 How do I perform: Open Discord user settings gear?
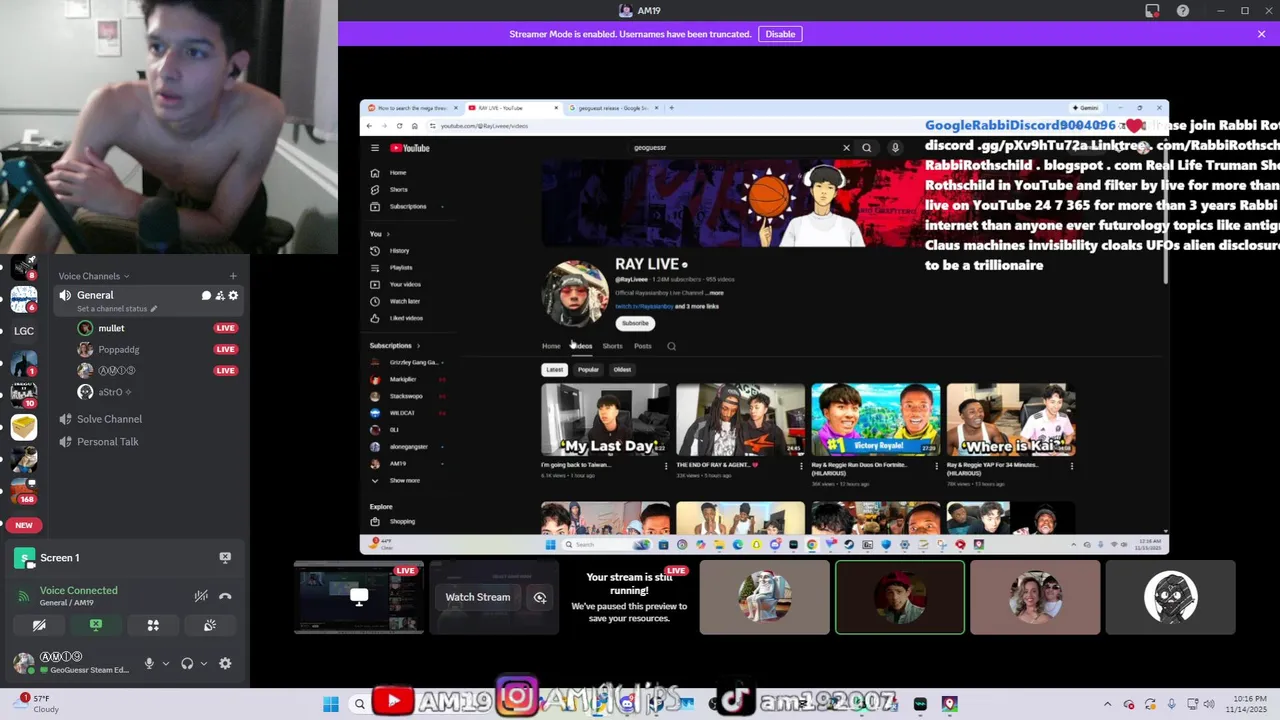[225, 663]
